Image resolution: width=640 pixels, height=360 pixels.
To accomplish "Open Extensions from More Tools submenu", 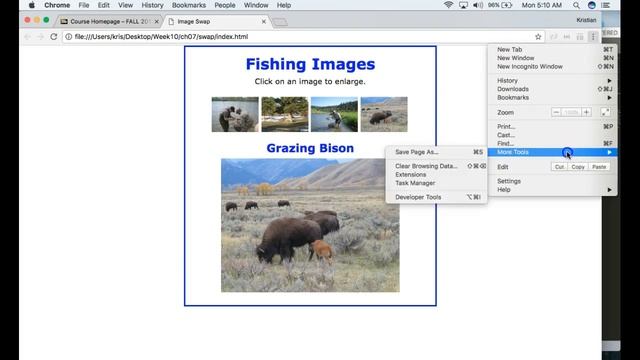I will [436, 175].
